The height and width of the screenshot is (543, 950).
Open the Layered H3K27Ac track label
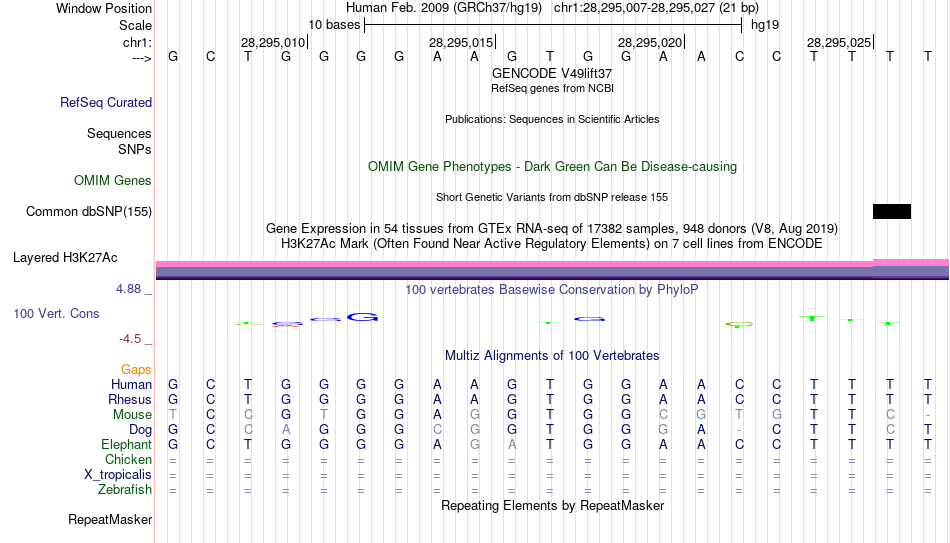[x=65, y=258]
